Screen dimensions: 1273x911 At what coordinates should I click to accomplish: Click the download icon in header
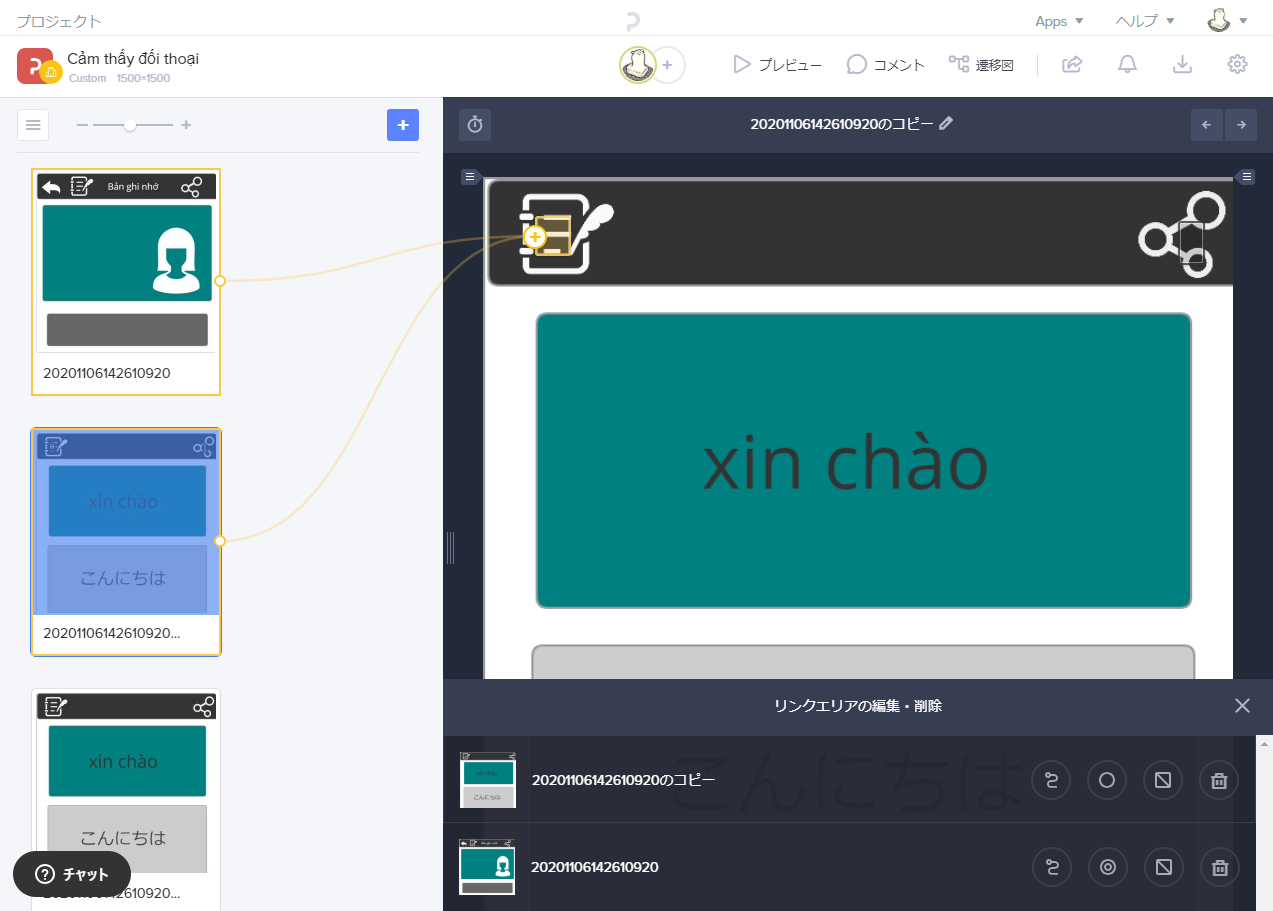click(1182, 65)
